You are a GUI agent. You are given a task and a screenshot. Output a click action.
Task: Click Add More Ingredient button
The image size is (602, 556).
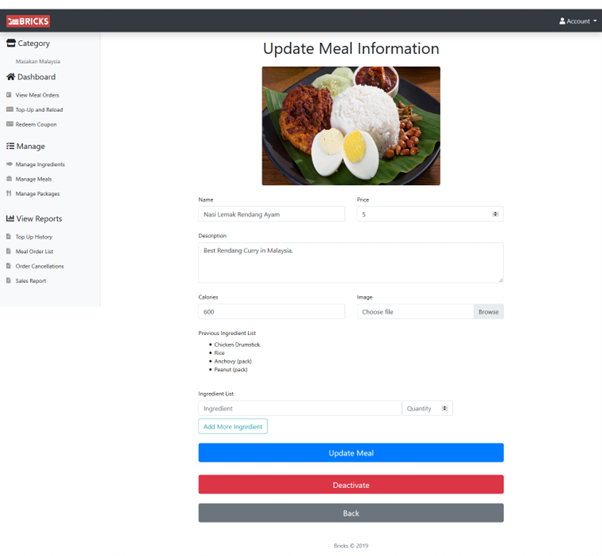pyautogui.click(x=233, y=426)
